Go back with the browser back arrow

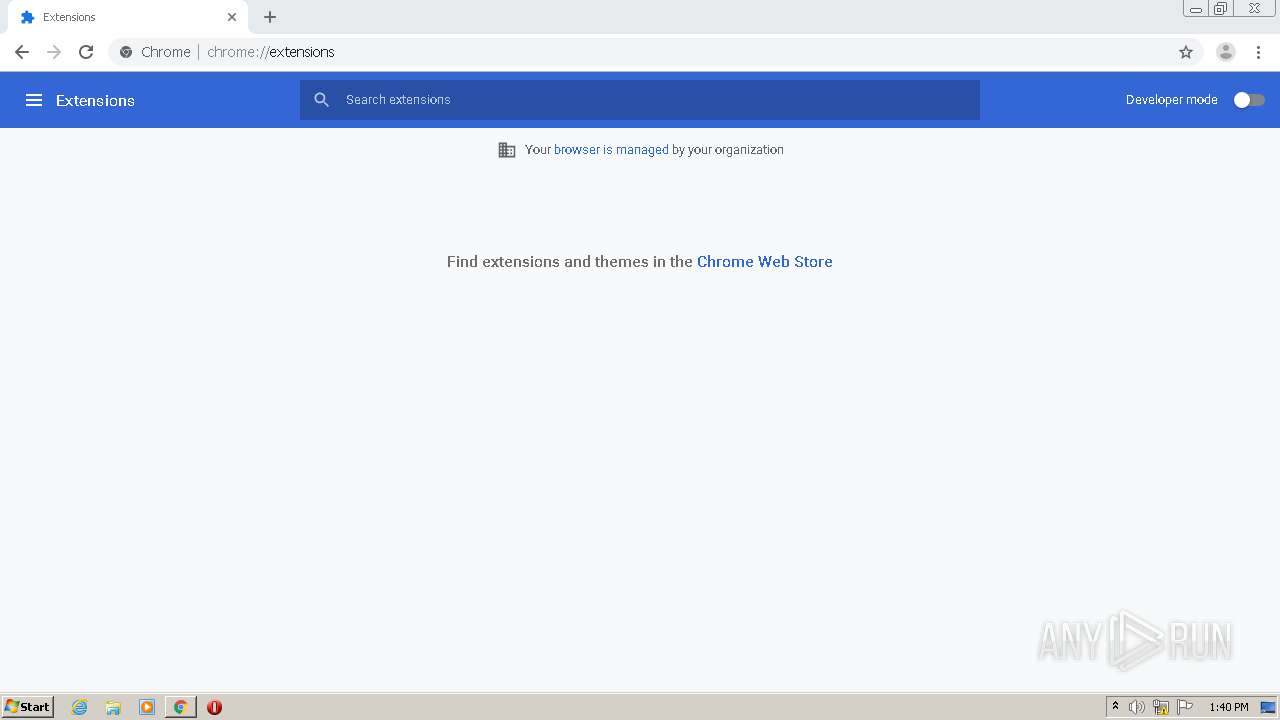pos(22,52)
